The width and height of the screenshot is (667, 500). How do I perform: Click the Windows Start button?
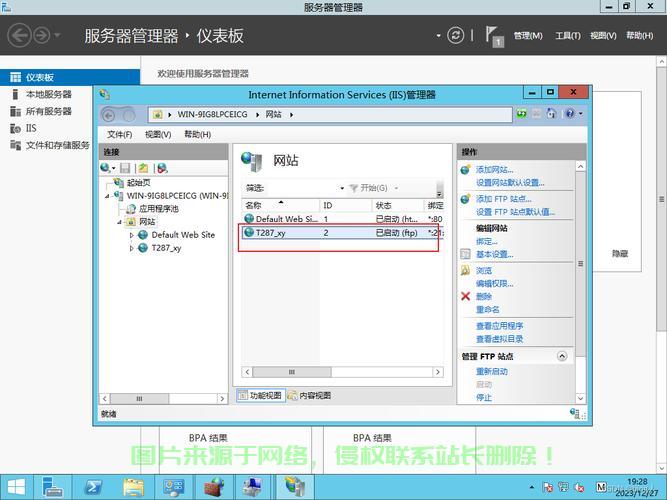pos(16,487)
